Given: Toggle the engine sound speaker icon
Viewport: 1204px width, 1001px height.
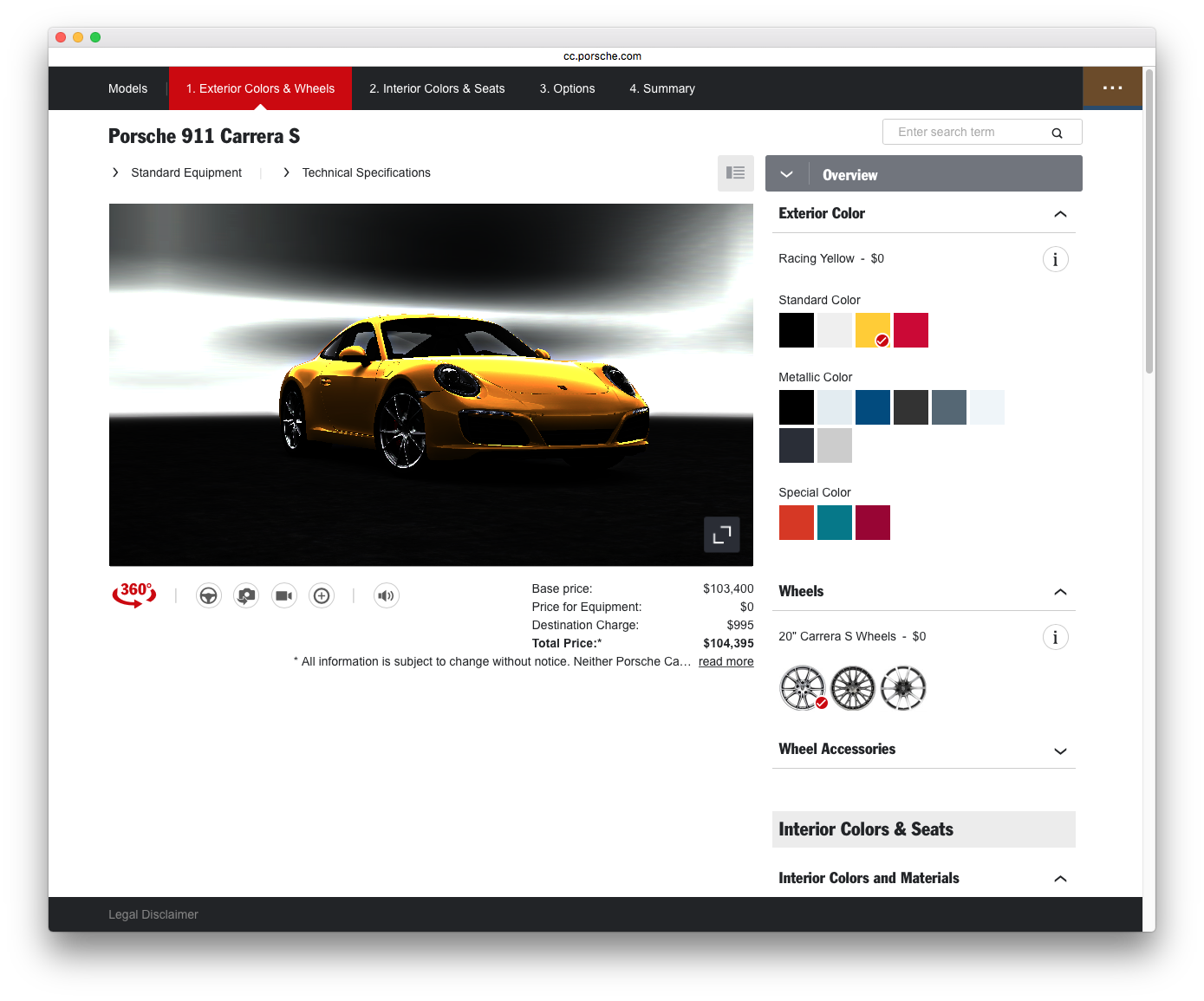Looking at the screenshot, I should pos(386,595).
